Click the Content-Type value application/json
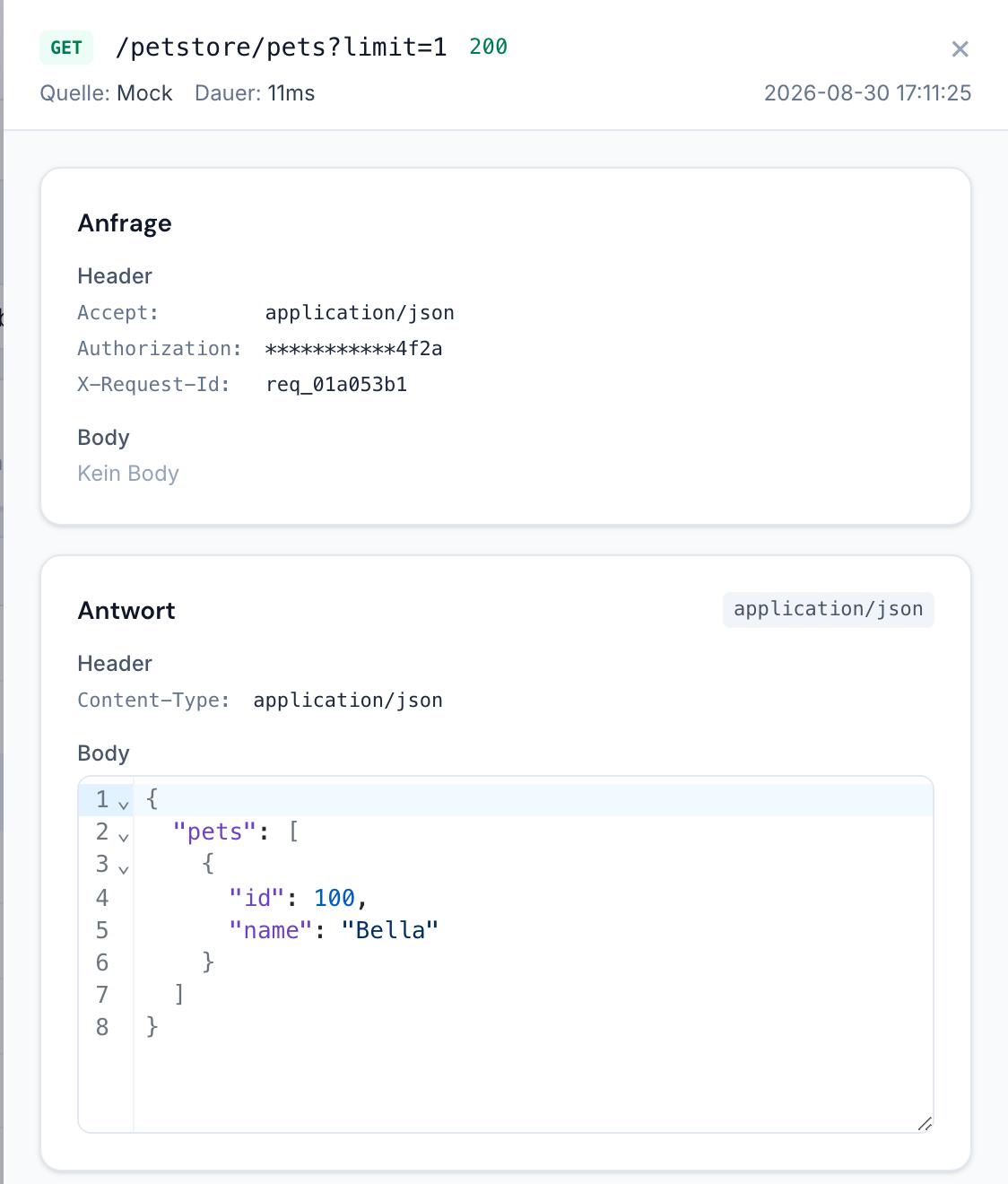 point(348,701)
